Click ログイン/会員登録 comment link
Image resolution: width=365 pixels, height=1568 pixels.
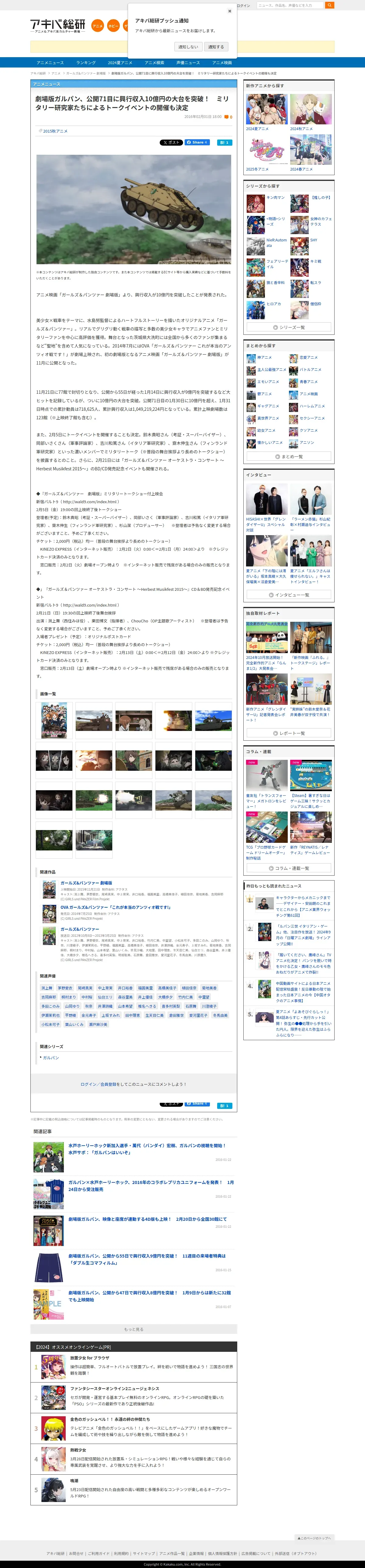[98, 1084]
